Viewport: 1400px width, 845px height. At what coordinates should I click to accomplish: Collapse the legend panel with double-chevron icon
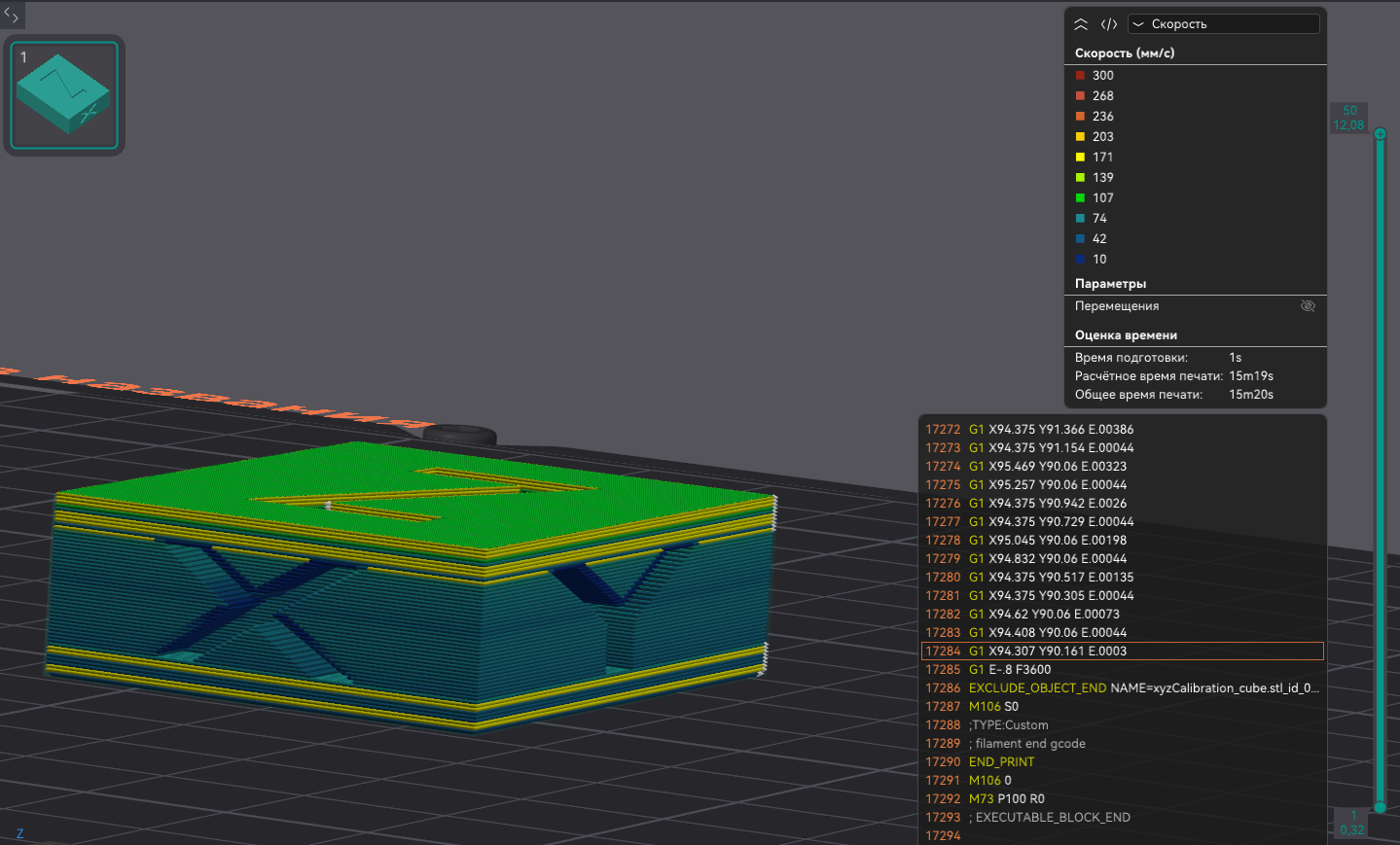pos(1081,24)
